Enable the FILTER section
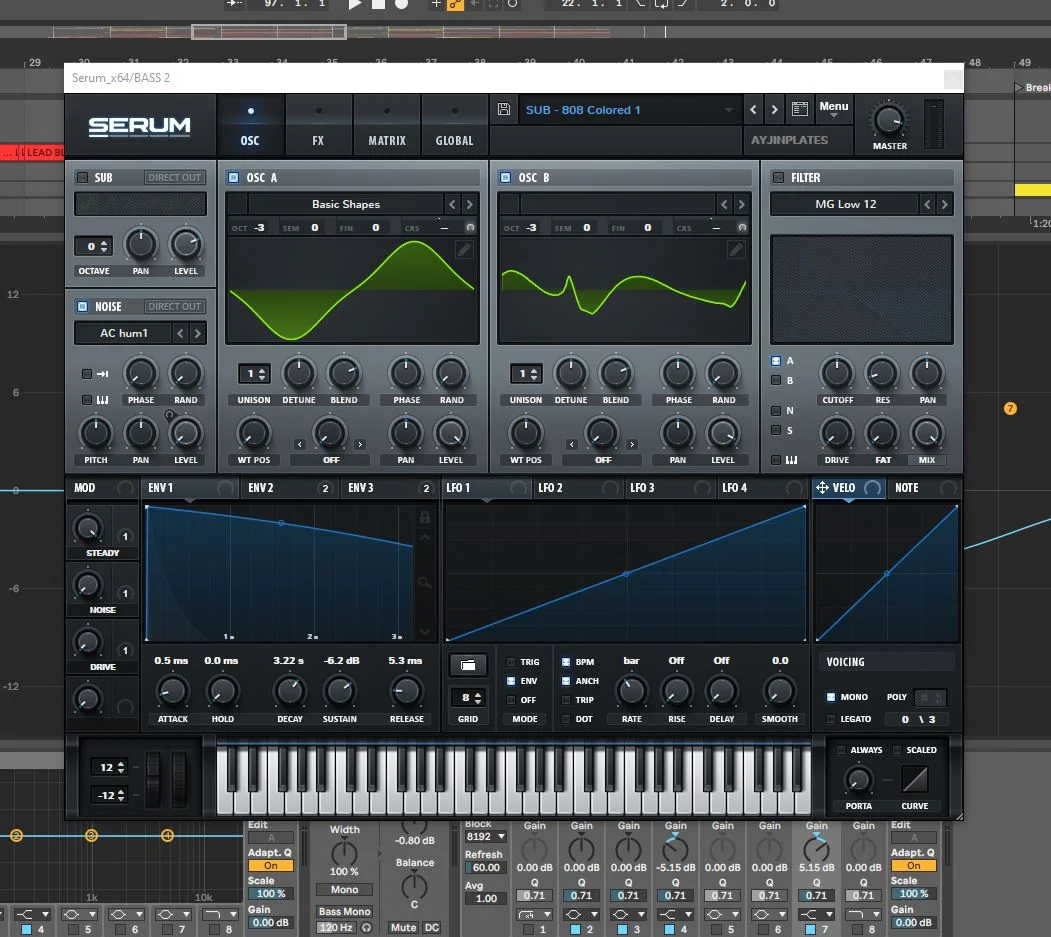This screenshot has height=937, width=1051. click(x=778, y=178)
